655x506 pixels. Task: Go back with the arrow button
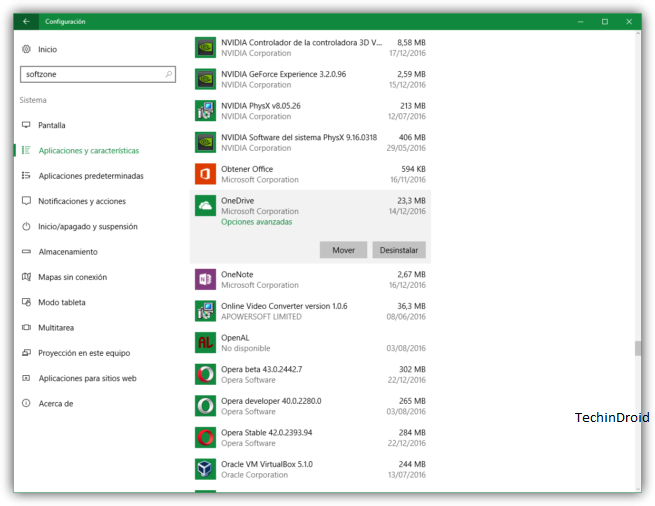tap(26, 21)
